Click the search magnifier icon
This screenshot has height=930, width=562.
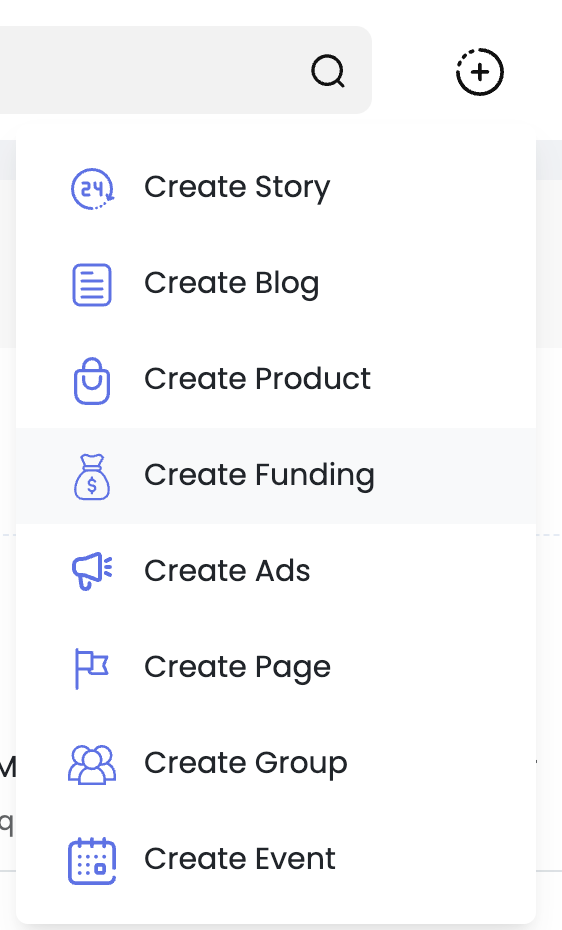click(x=328, y=72)
